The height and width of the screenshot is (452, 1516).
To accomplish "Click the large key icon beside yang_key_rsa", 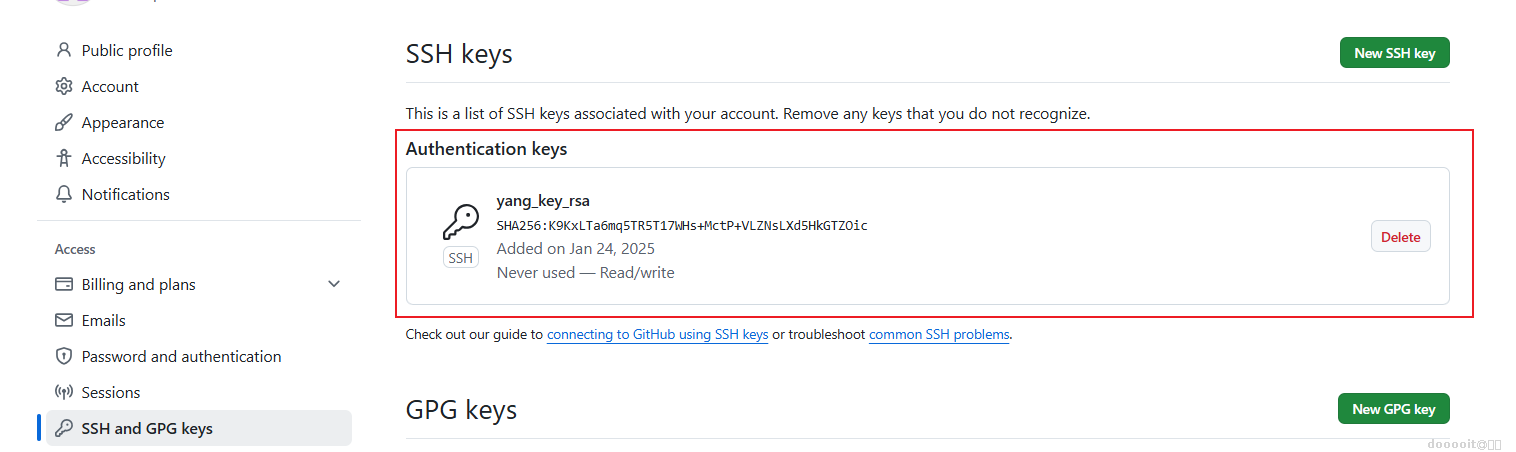I will [460, 223].
